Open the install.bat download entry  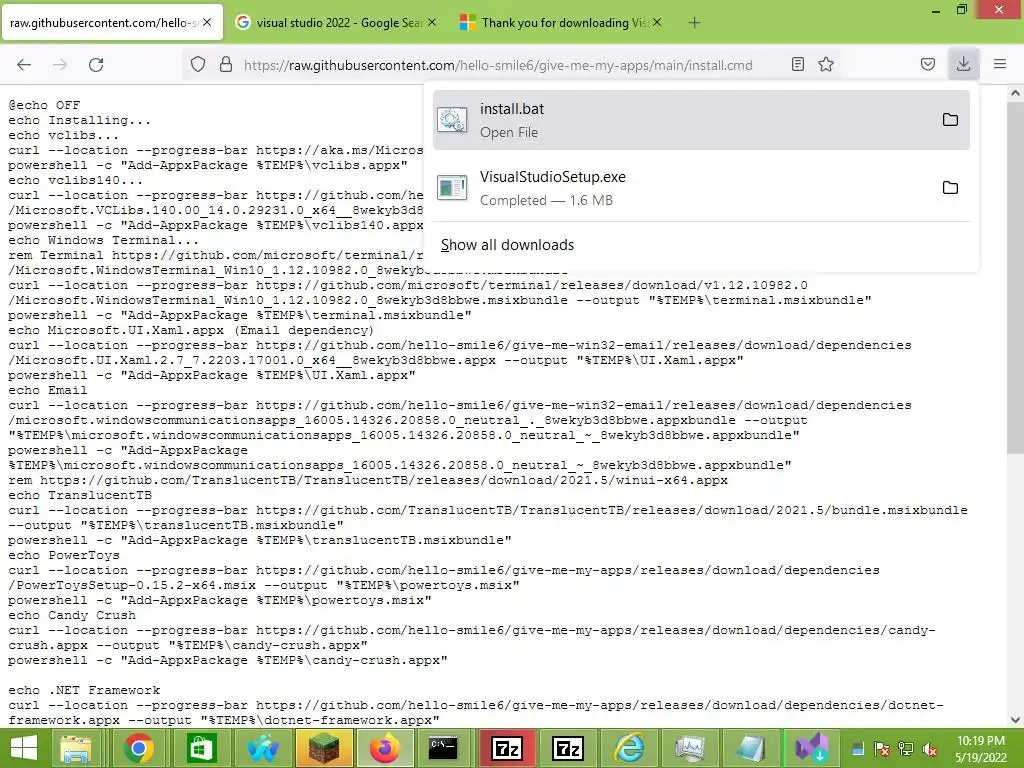pos(701,120)
